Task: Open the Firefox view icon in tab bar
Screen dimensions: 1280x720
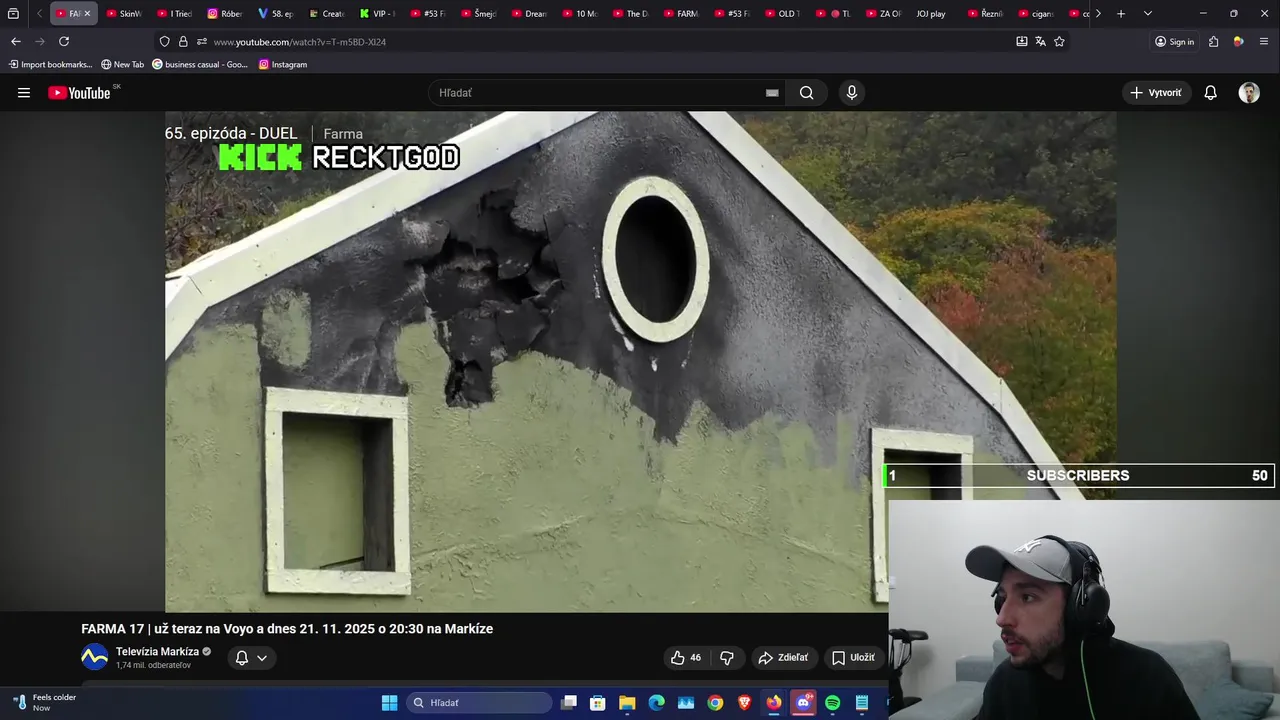Action: point(13,14)
